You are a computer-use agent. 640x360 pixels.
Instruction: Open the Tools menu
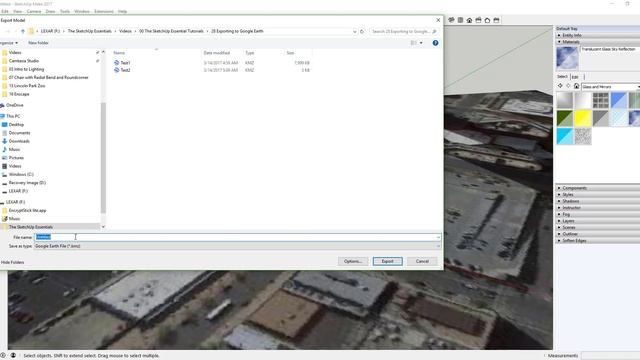[65, 11]
